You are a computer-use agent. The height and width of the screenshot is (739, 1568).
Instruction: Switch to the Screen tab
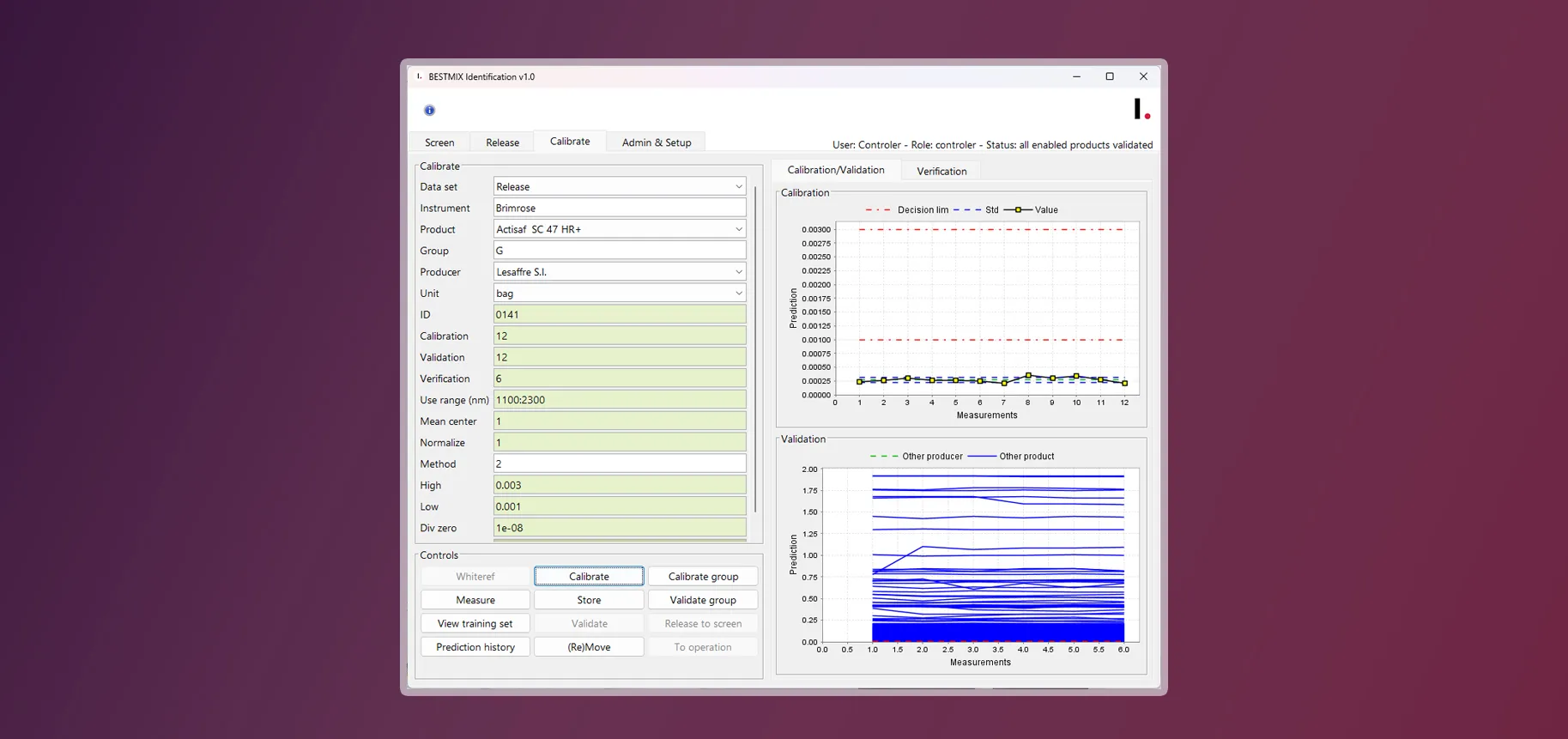439,142
